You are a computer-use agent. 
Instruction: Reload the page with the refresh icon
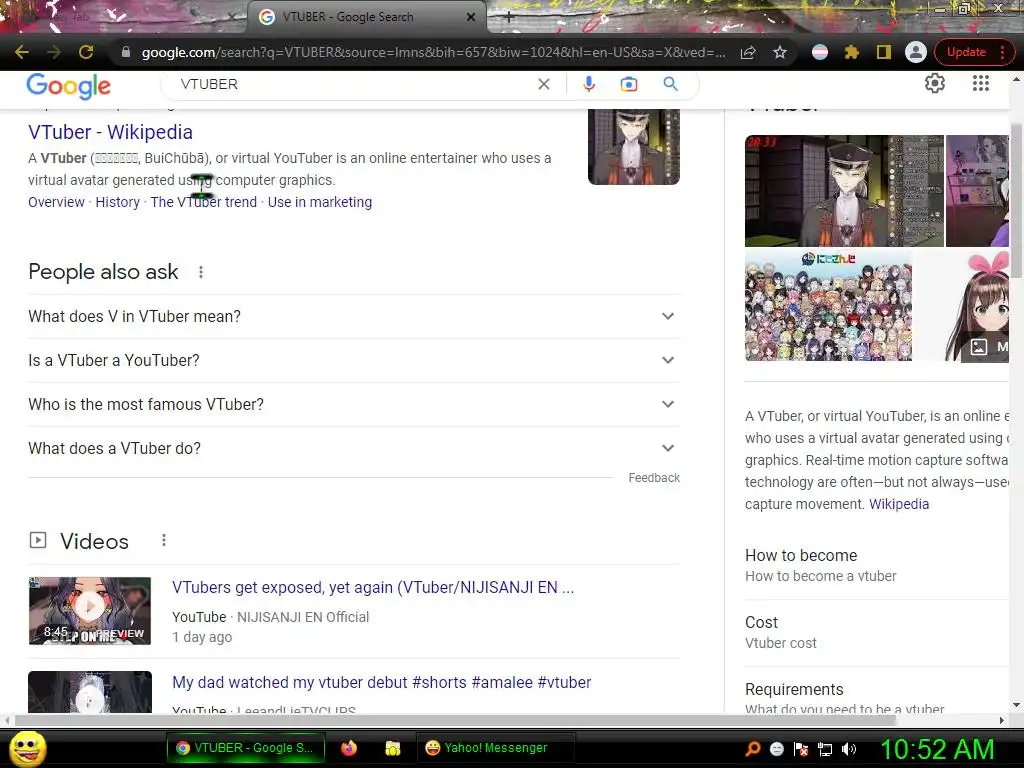(86, 52)
